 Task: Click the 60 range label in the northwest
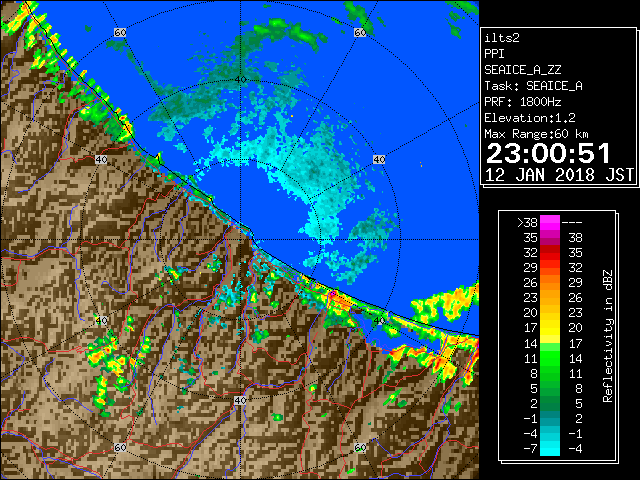coord(120,32)
